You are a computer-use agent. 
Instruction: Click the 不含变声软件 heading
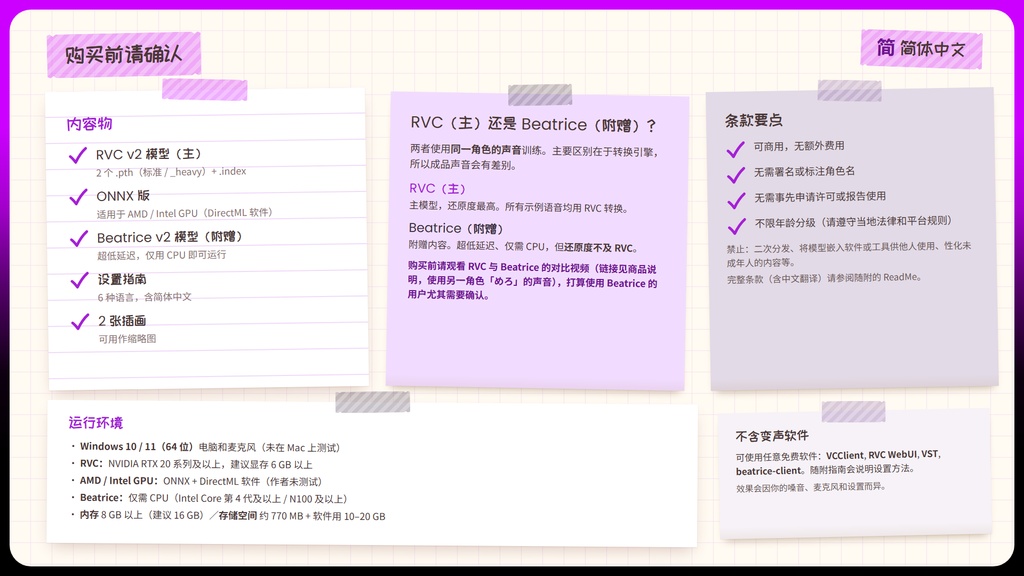pyautogui.click(x=772, y=436)
